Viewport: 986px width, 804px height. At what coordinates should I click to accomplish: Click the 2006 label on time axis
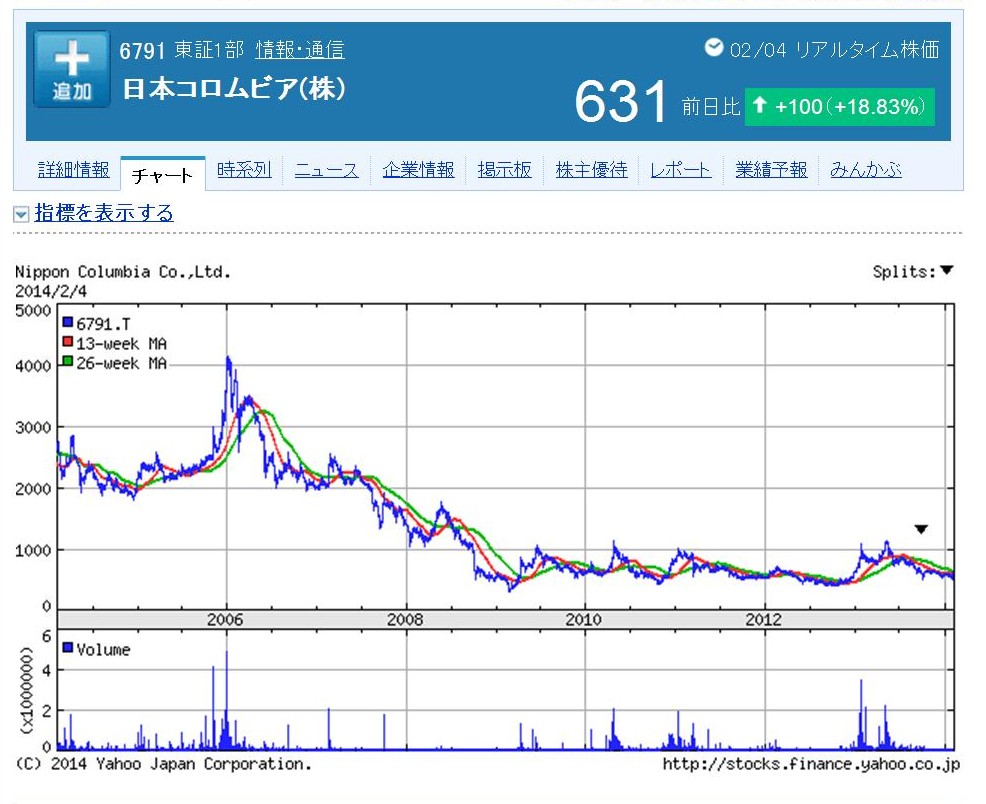coord(225,620)
